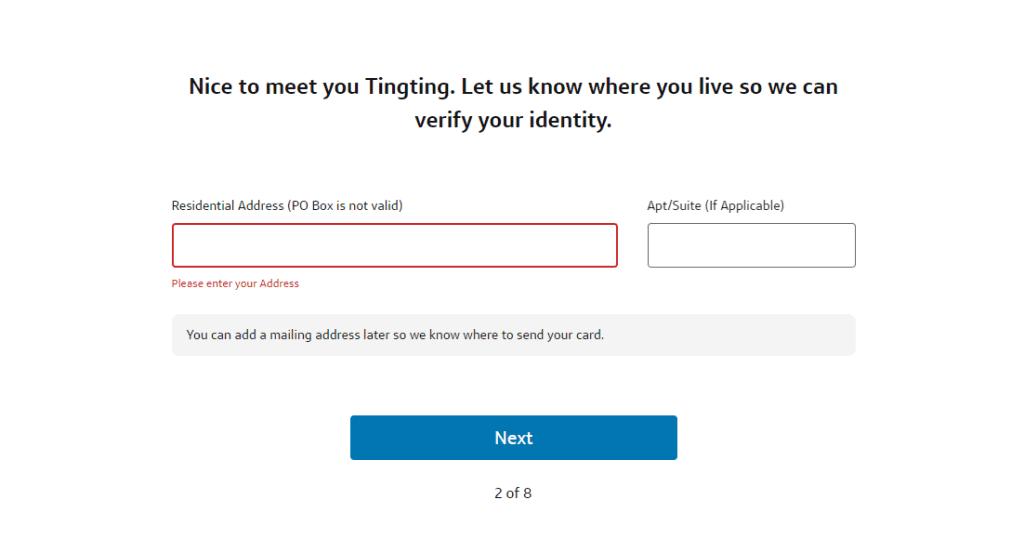Click '(PO Box is not valid)' note text
1024x539 pixels.
pyautogui.click(x=345, y=206)
